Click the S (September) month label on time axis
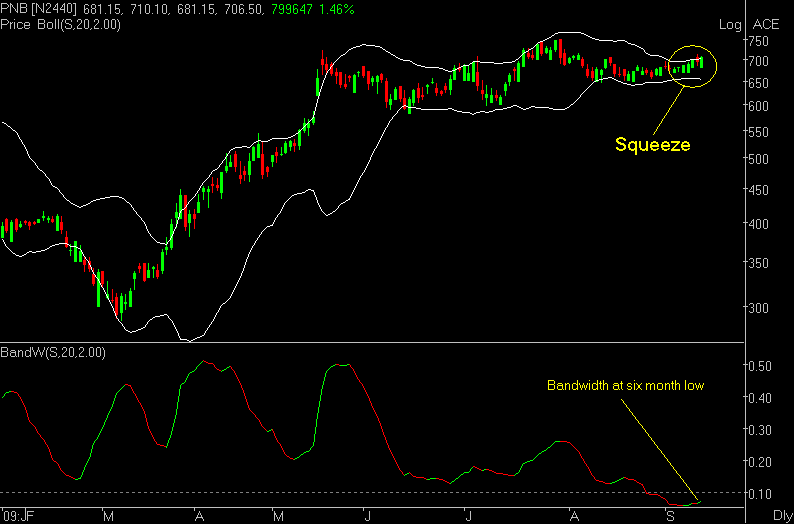 point(670,516)
